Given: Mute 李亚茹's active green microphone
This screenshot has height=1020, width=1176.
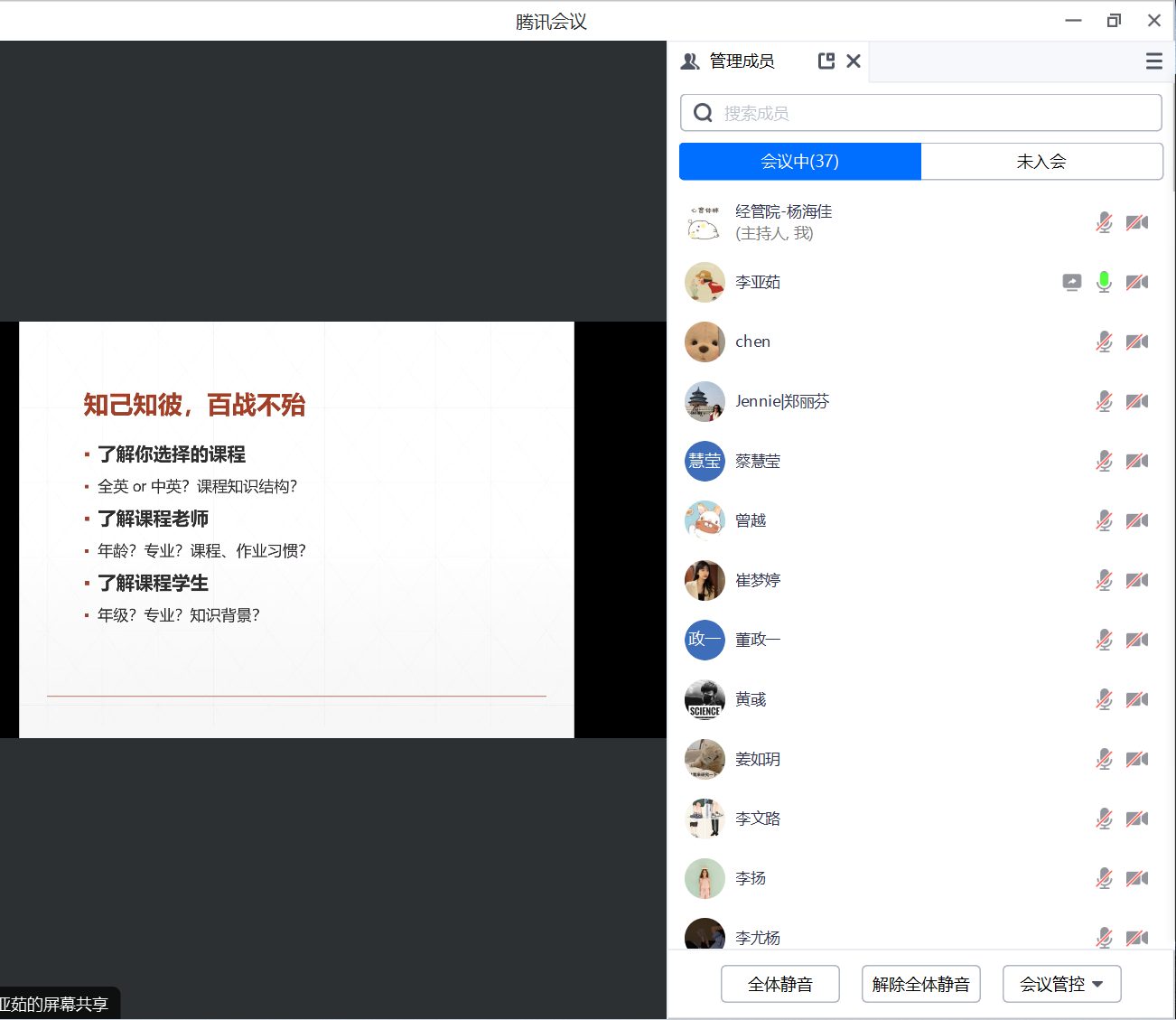Looking at the screenshot, I should pos(1104,282).
